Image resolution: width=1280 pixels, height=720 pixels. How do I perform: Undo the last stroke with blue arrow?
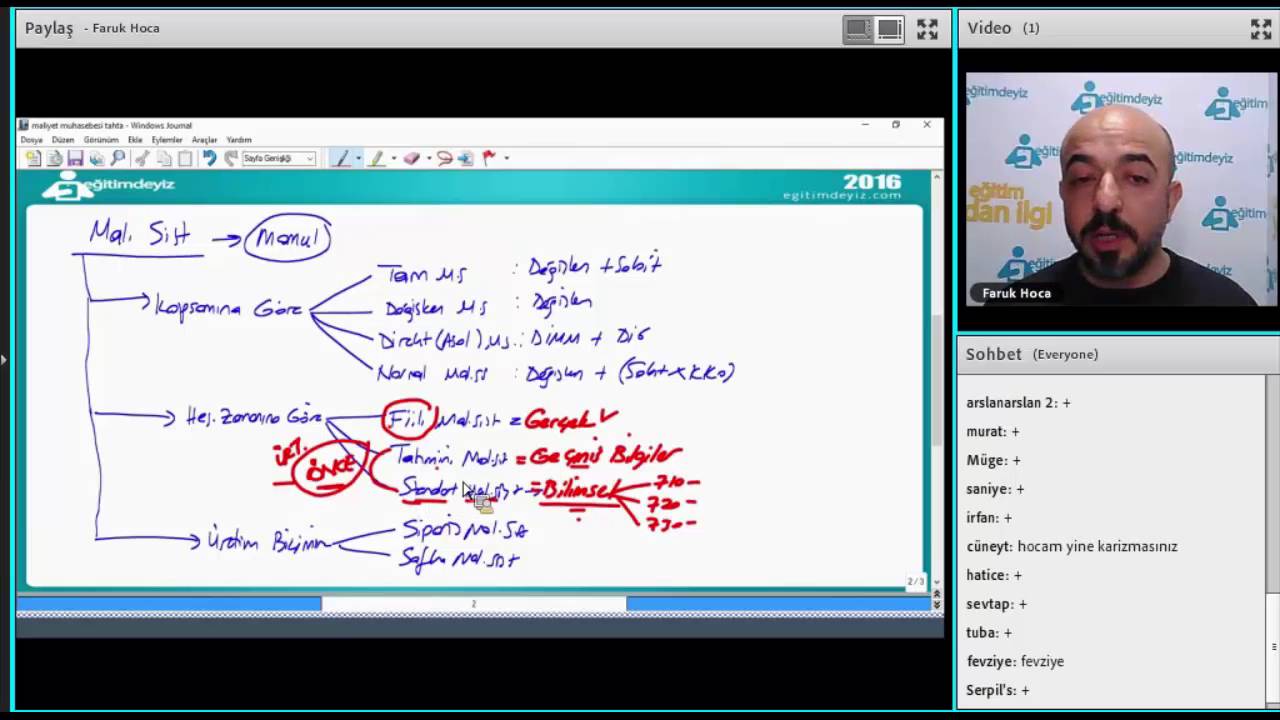tap(209, 158)
